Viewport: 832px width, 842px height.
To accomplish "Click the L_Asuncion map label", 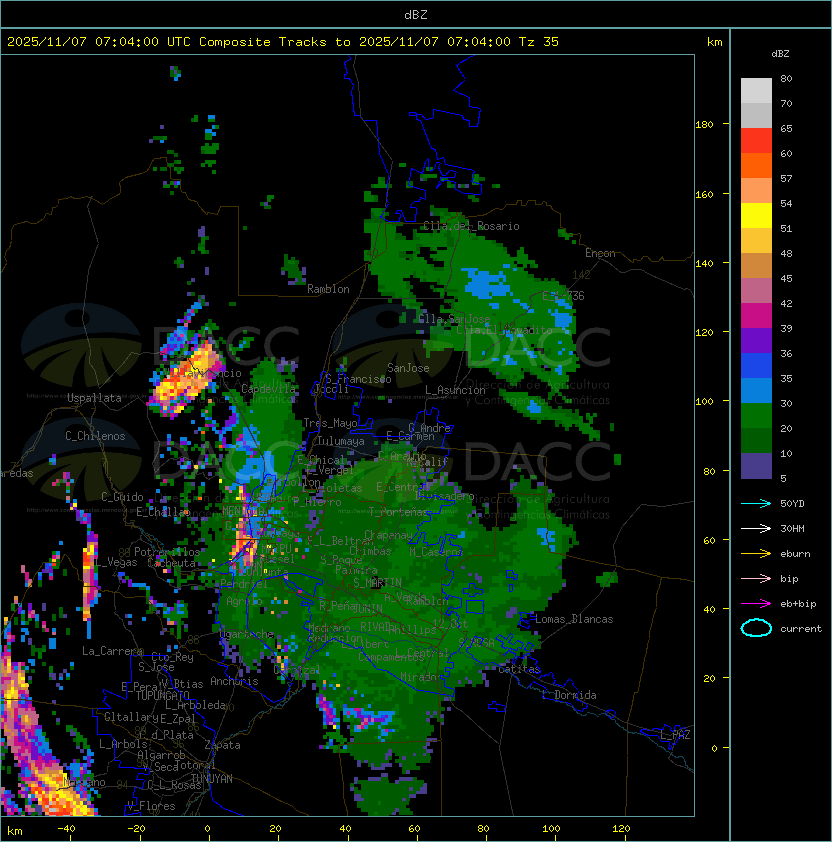I will pos(455,390).
